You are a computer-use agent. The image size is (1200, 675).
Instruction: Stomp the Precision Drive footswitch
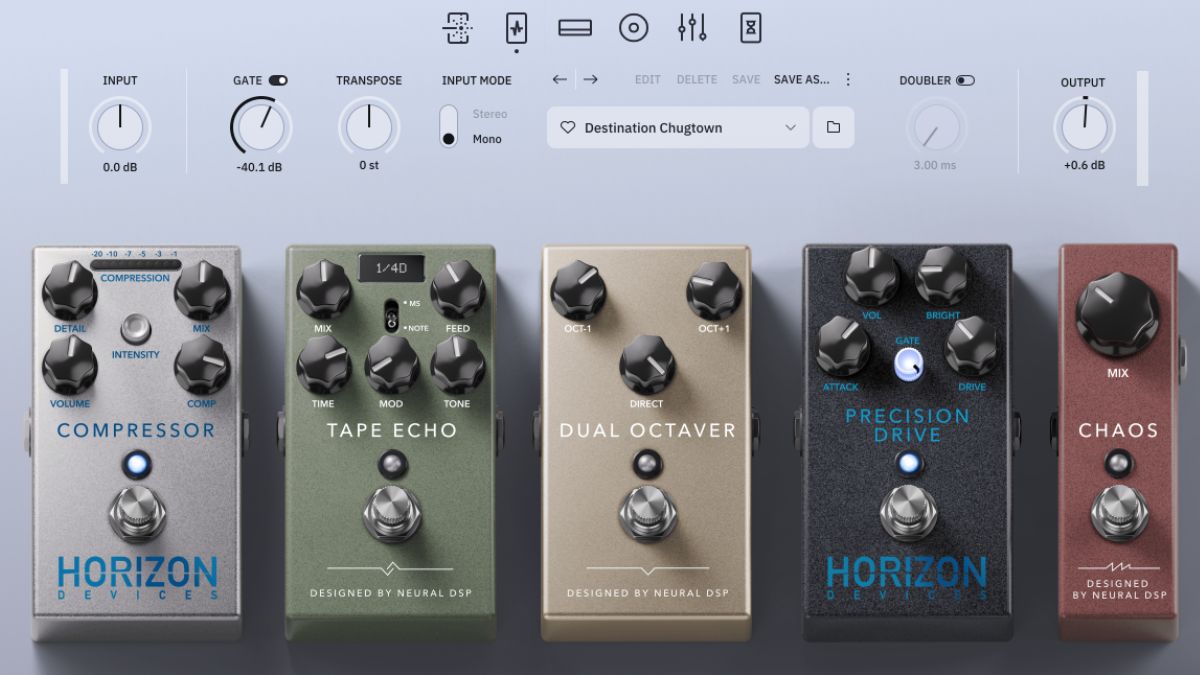coord(908,514)
